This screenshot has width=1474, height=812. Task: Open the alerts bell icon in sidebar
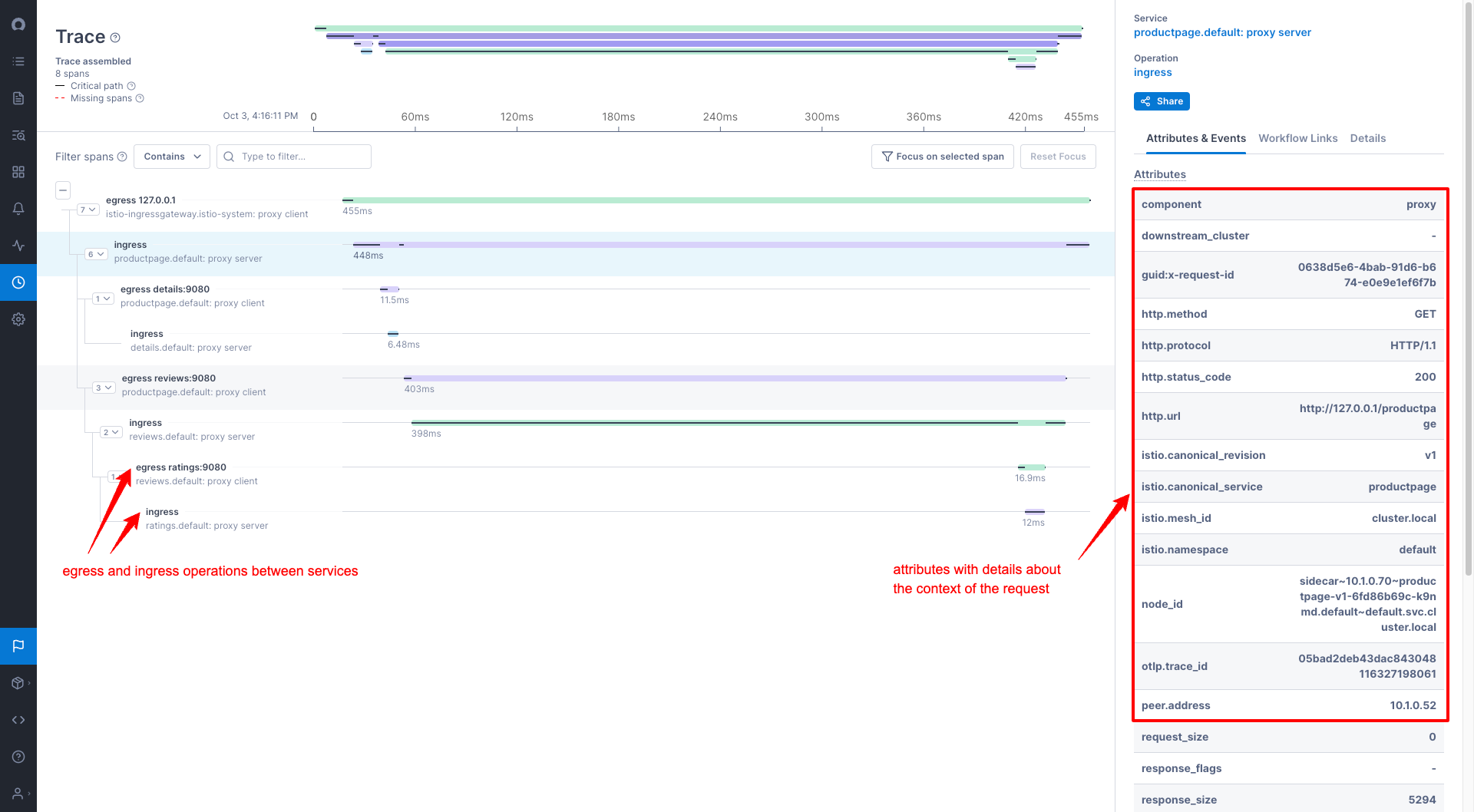(18, 209)
